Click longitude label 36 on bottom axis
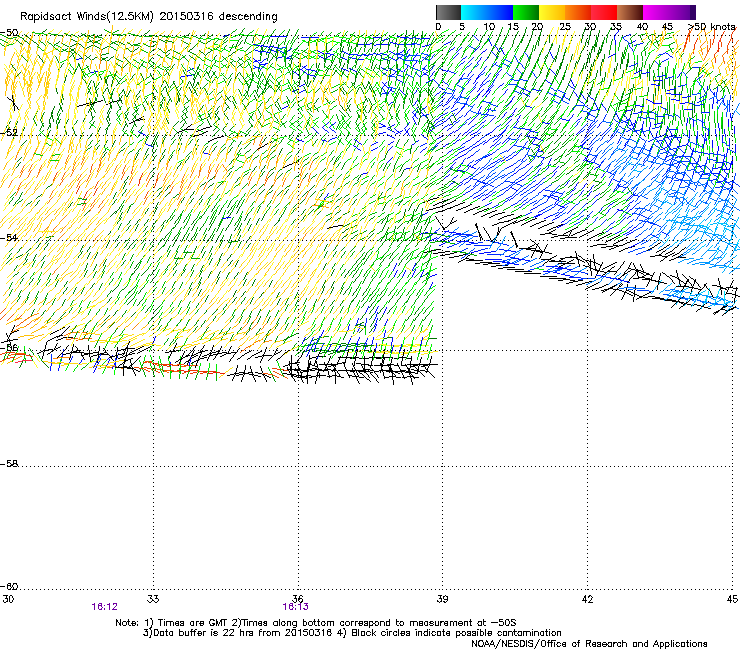The image size is (740, 650). point(297,599)
